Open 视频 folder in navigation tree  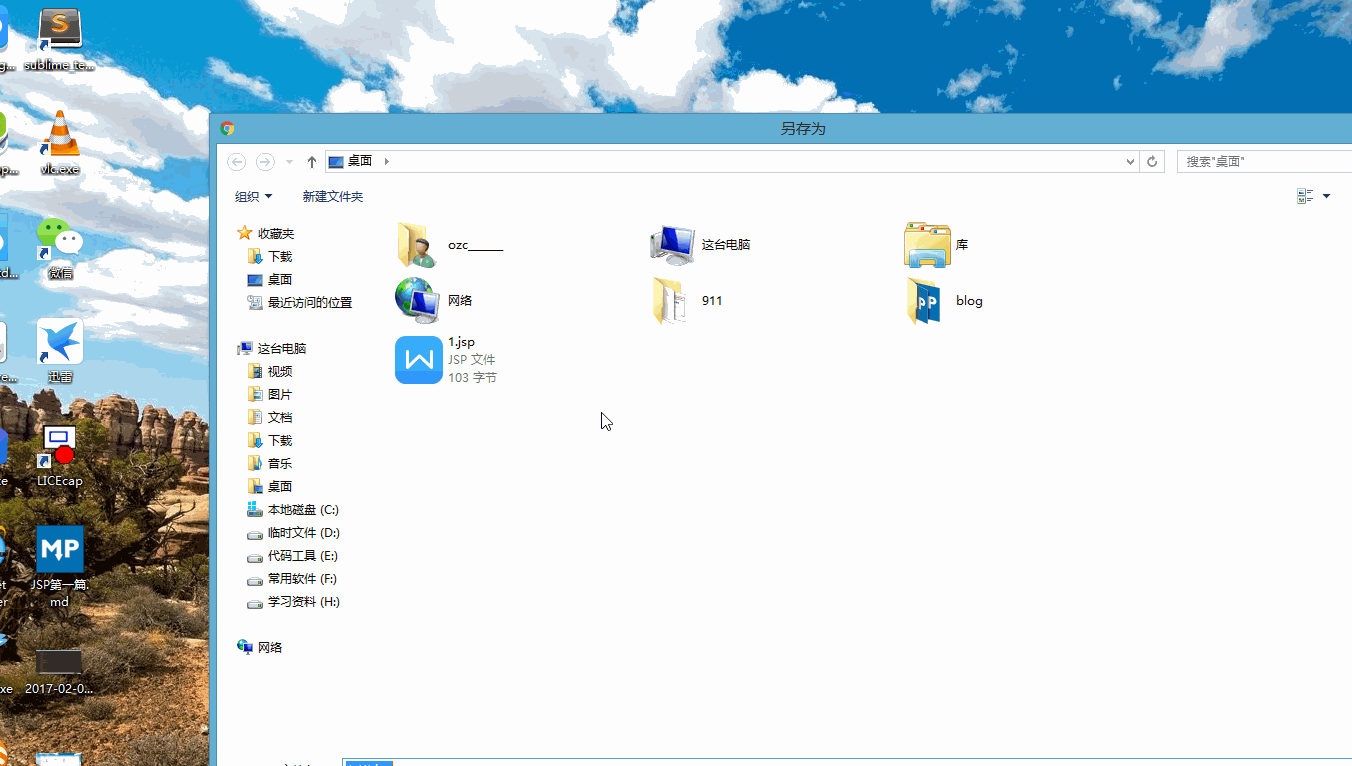point(270,372)
